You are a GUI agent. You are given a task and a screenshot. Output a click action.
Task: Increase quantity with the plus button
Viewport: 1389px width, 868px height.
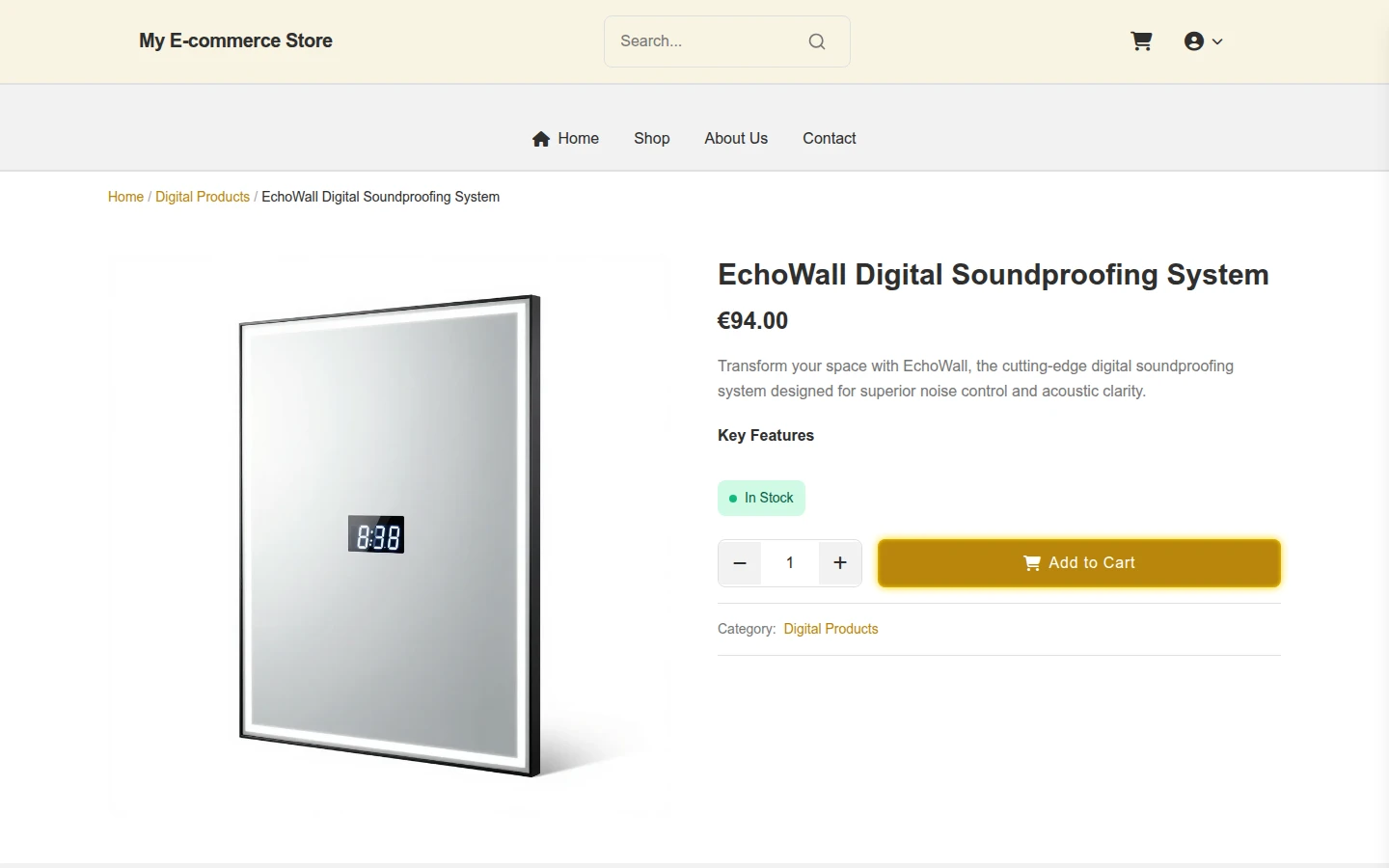(840, 563)
